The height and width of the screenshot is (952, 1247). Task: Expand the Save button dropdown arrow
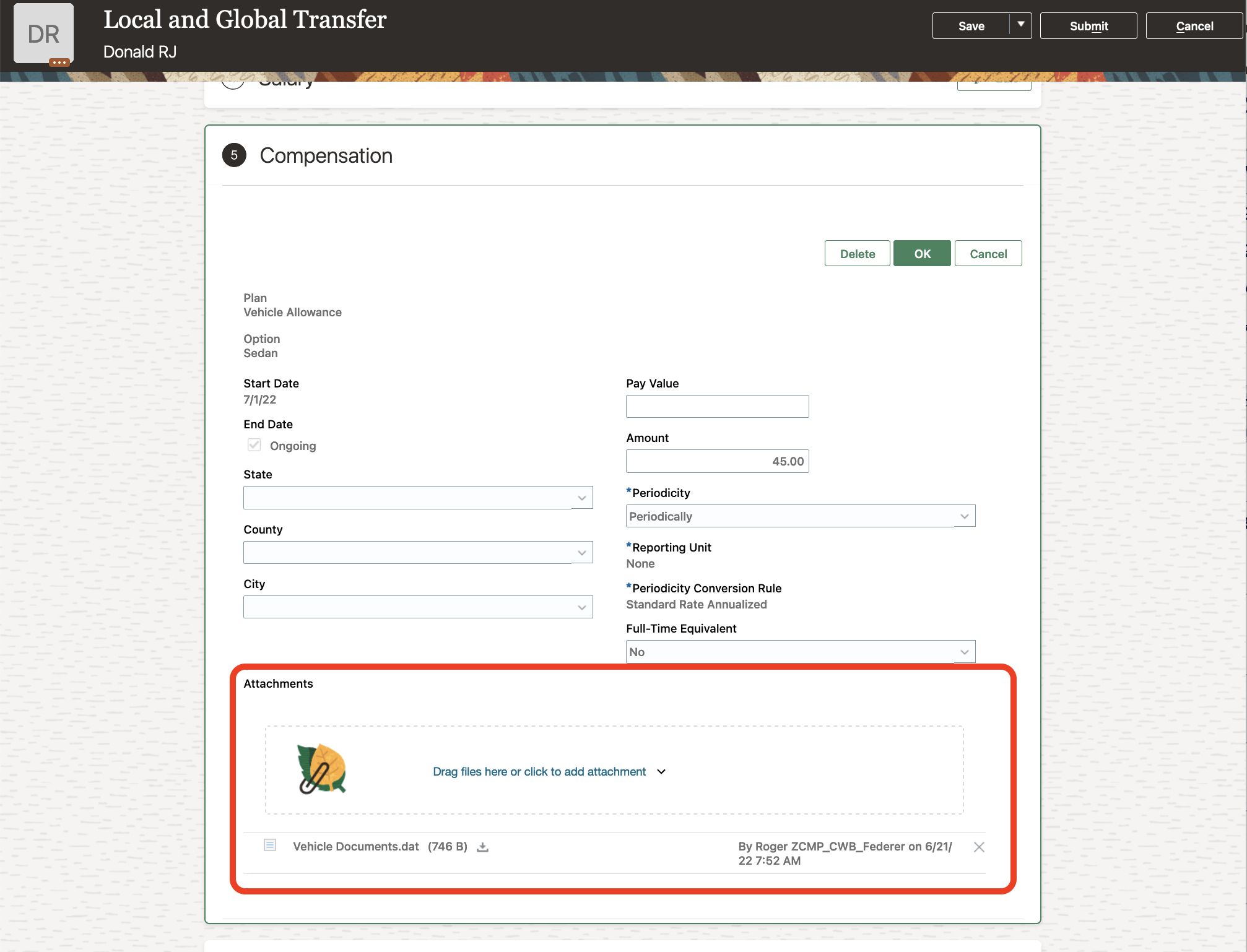click(x=1020, y=25)
